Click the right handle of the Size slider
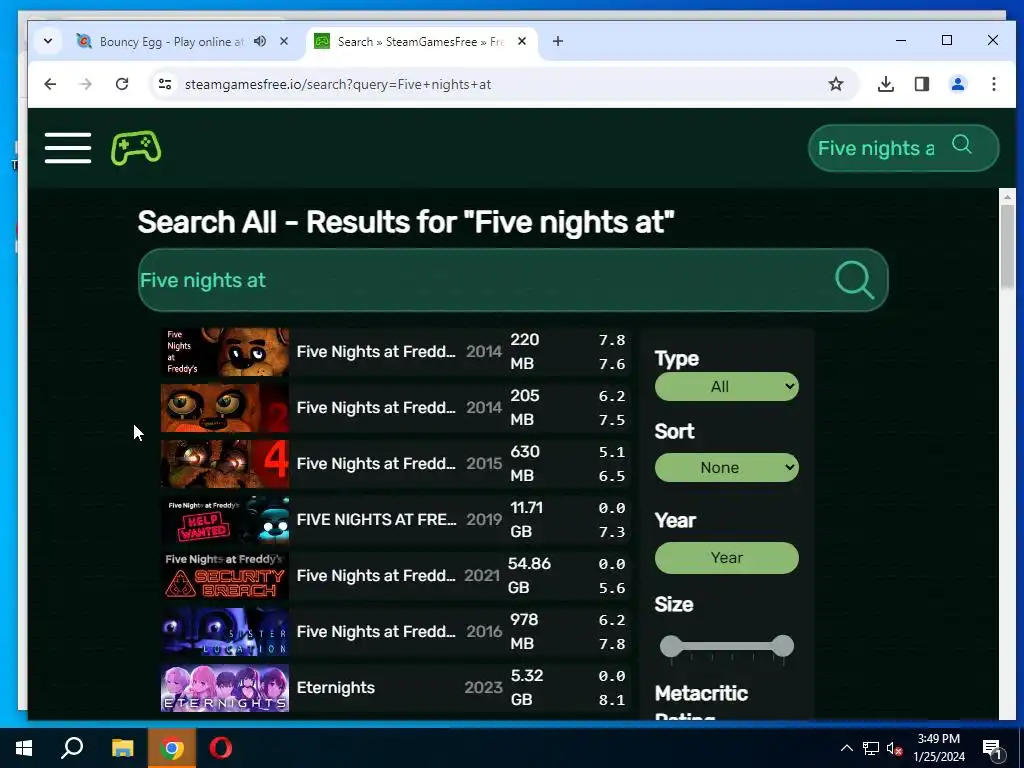Image resolution: width=1024 pixels, height=768 pixels. 782,646
